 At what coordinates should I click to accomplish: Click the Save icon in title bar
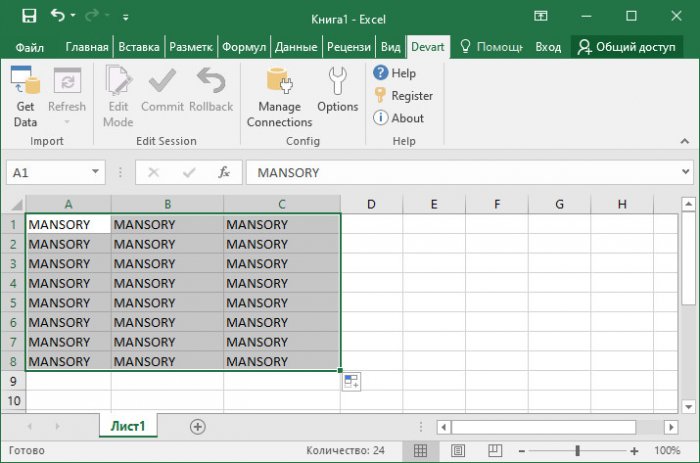[x=28, y=16]
